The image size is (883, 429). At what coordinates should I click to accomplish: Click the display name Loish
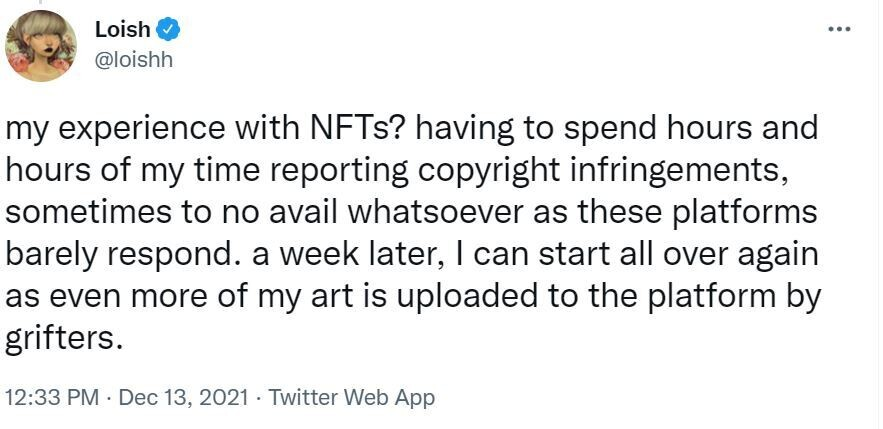pyautogui.click(x=122, y=30)
